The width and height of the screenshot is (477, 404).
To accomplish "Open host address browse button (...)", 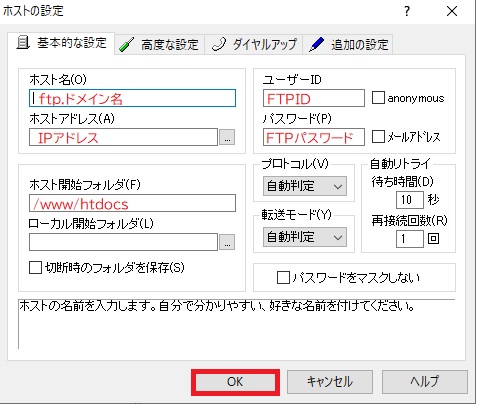I will pos(227,137).
